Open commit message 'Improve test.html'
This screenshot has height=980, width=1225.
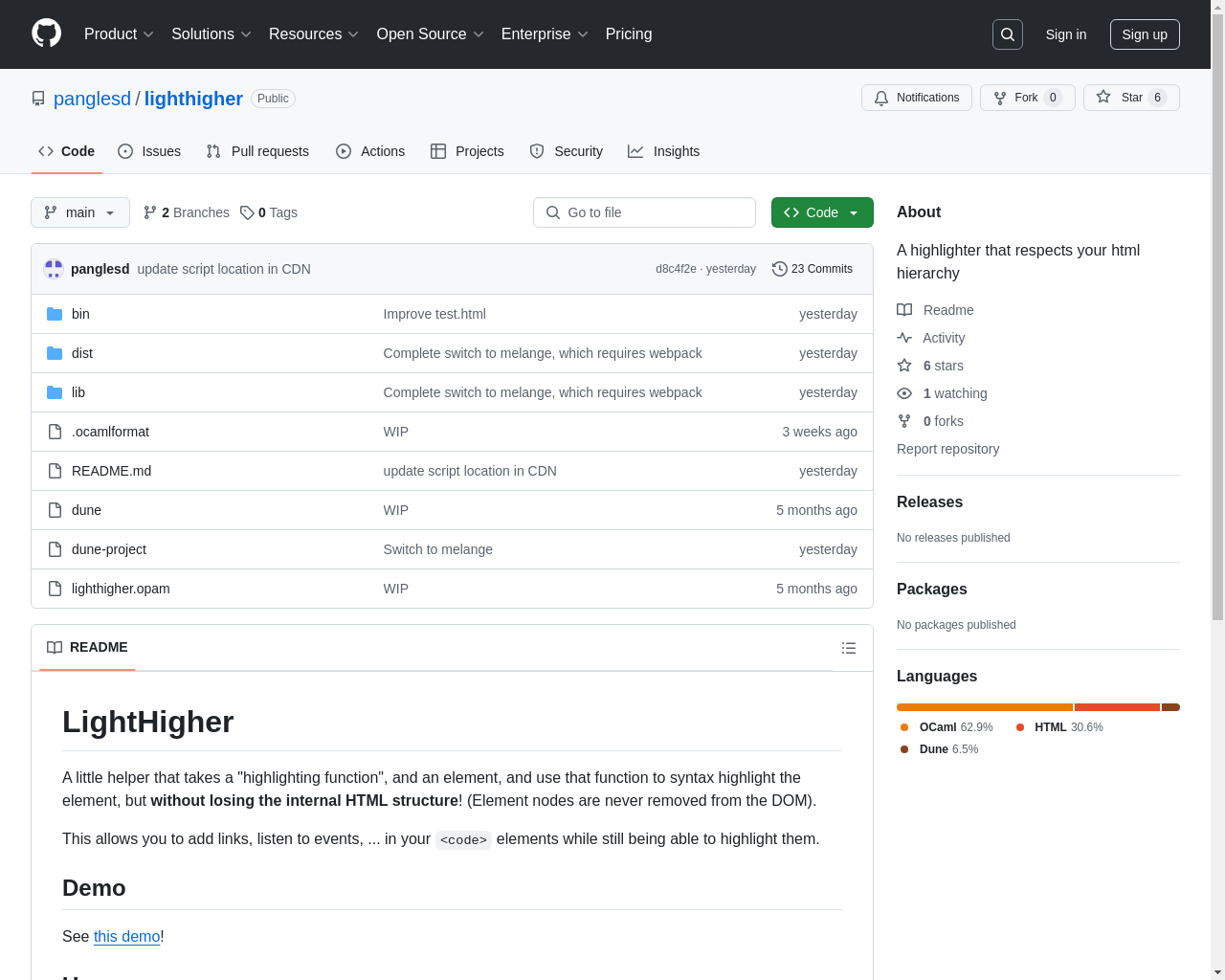(434, 314)
